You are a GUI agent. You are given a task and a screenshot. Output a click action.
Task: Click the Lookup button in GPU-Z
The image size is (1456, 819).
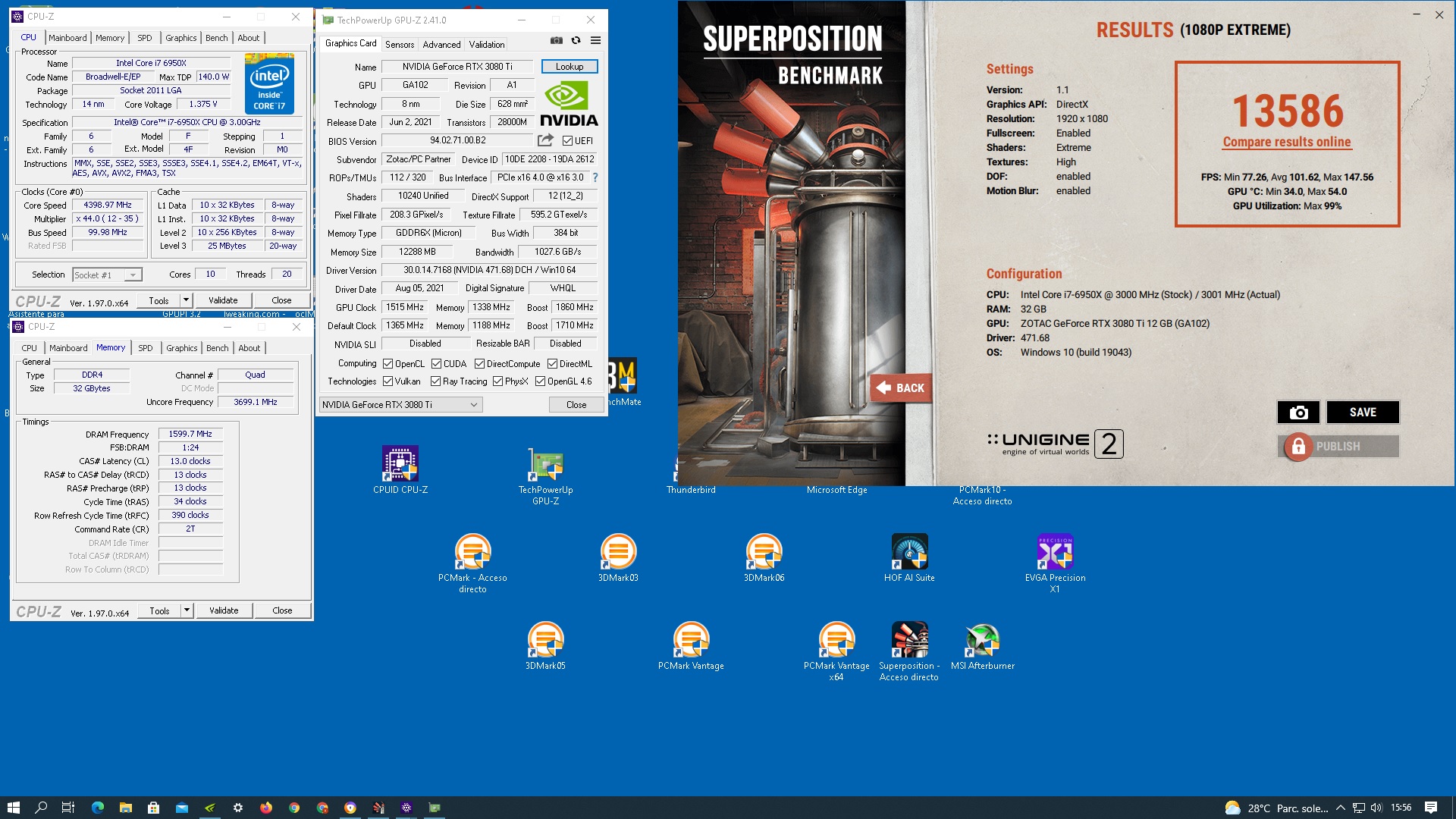click(570, 67)
